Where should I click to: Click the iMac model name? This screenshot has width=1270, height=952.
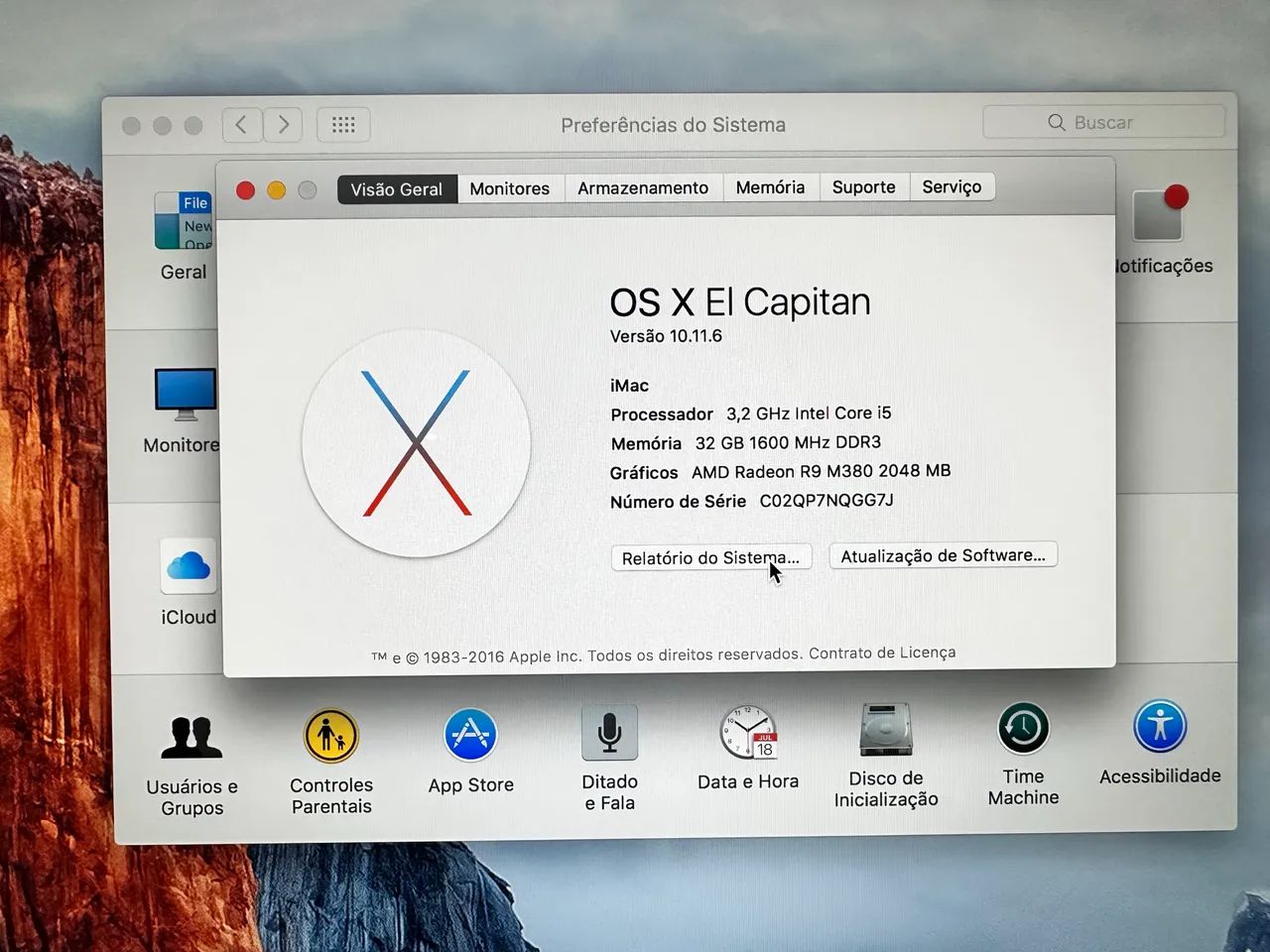click(629, 386)
